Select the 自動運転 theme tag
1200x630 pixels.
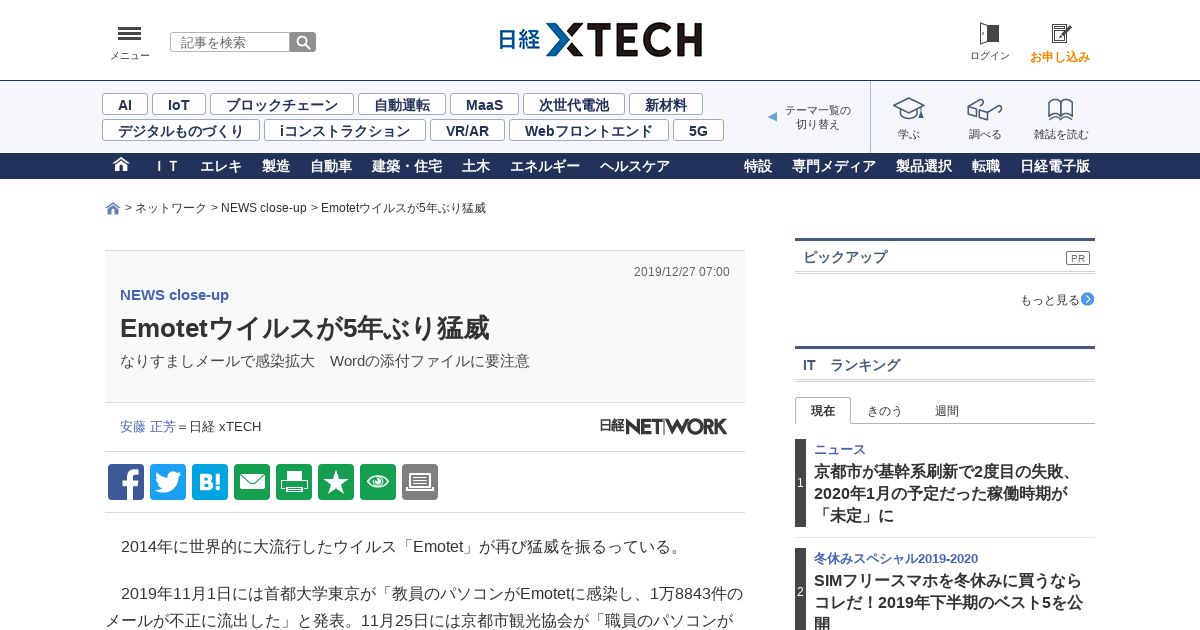pos(402,104)
